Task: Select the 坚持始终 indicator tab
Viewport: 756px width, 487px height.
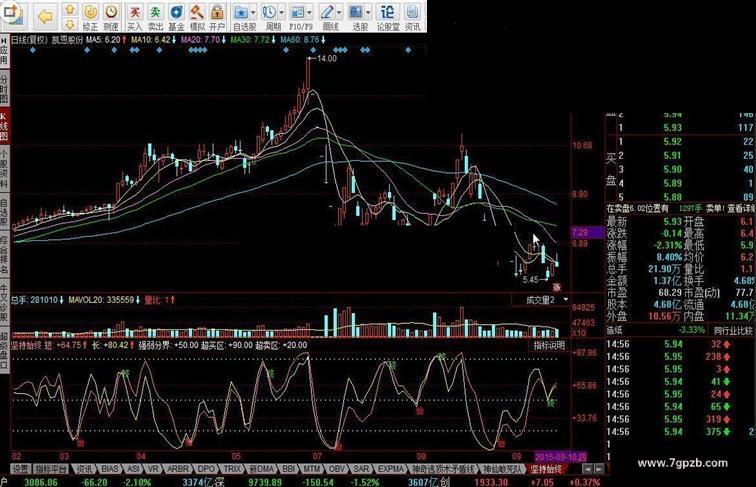Action: pyautogui.click(x=546, y=469)
